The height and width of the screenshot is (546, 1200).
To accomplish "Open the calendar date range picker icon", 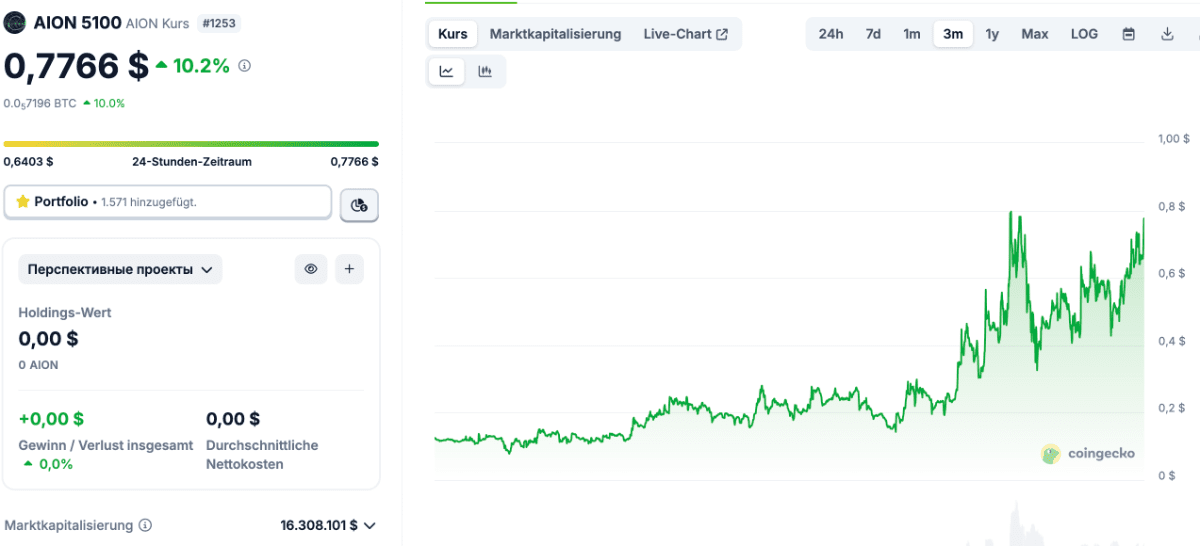I will pos(1129,34).
